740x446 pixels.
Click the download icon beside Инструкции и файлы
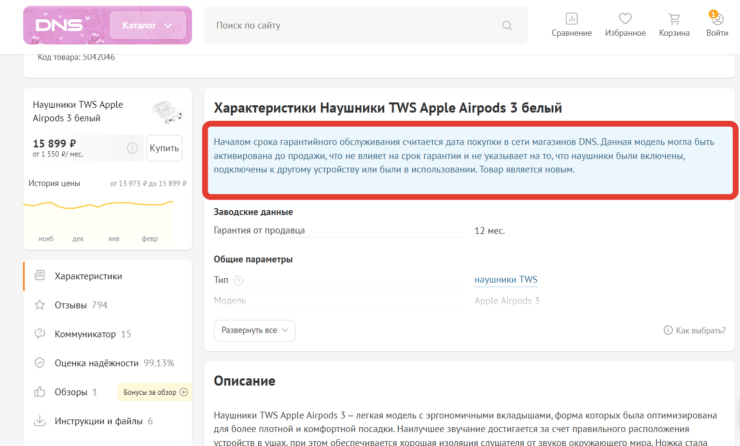40,421
